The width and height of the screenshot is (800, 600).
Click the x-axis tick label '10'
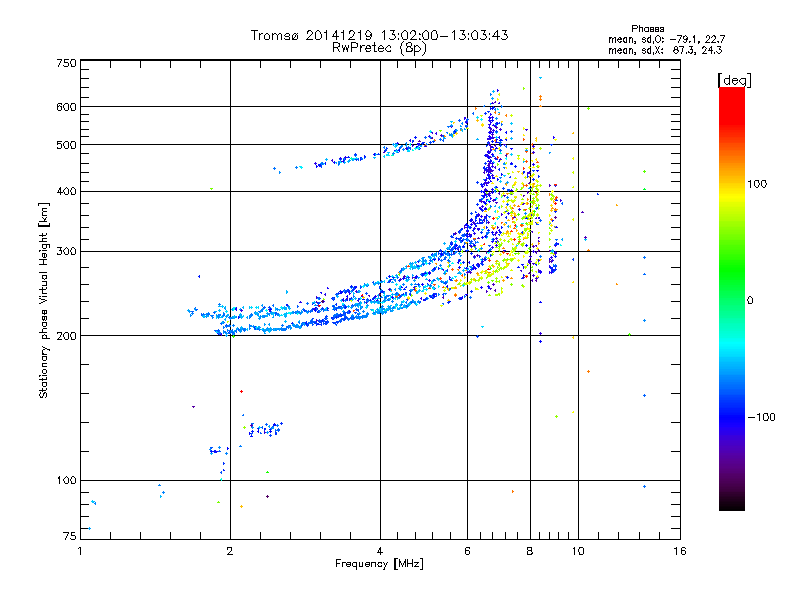[578, 551]
